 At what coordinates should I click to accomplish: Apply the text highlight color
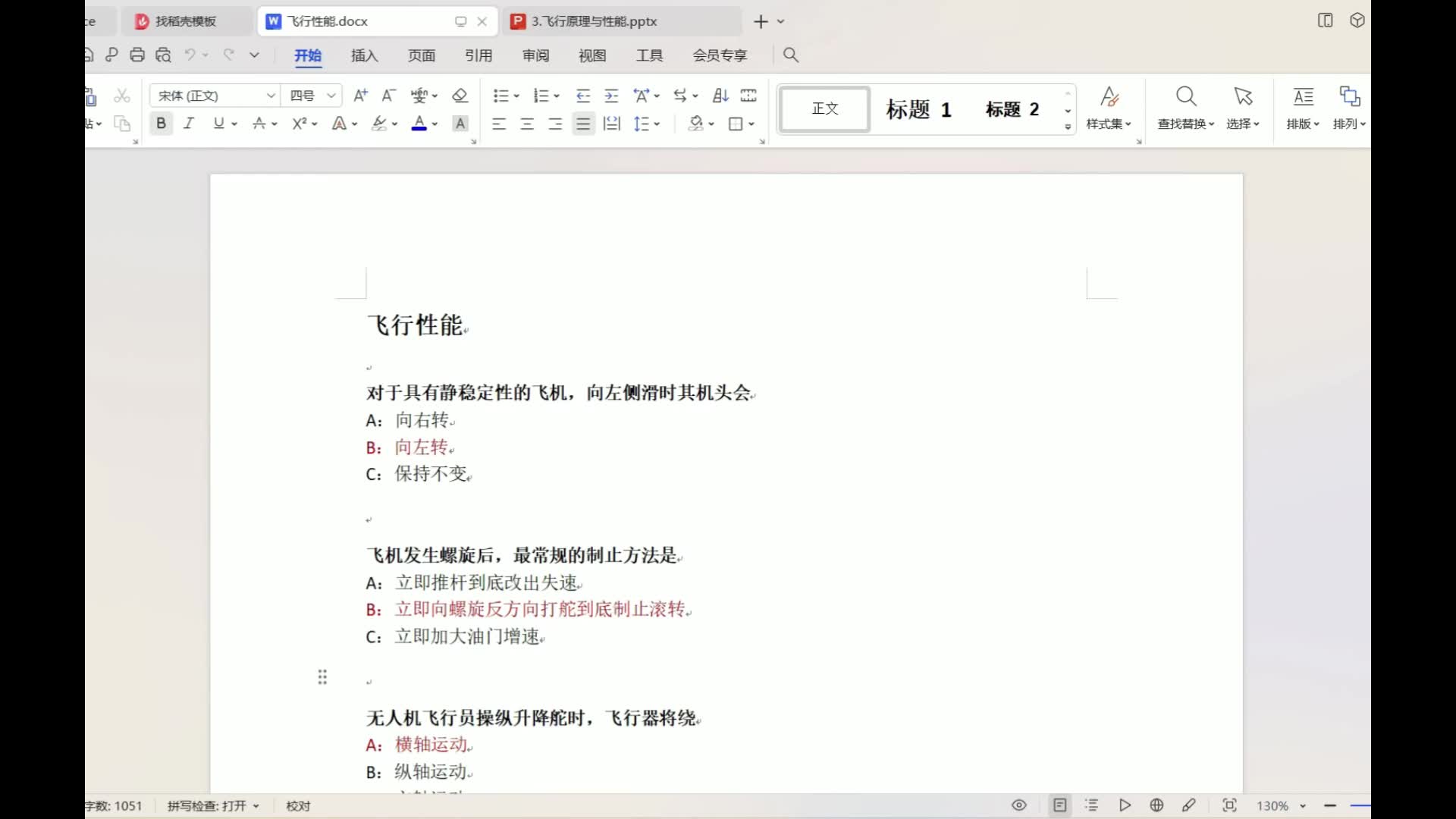coord(379,124)
